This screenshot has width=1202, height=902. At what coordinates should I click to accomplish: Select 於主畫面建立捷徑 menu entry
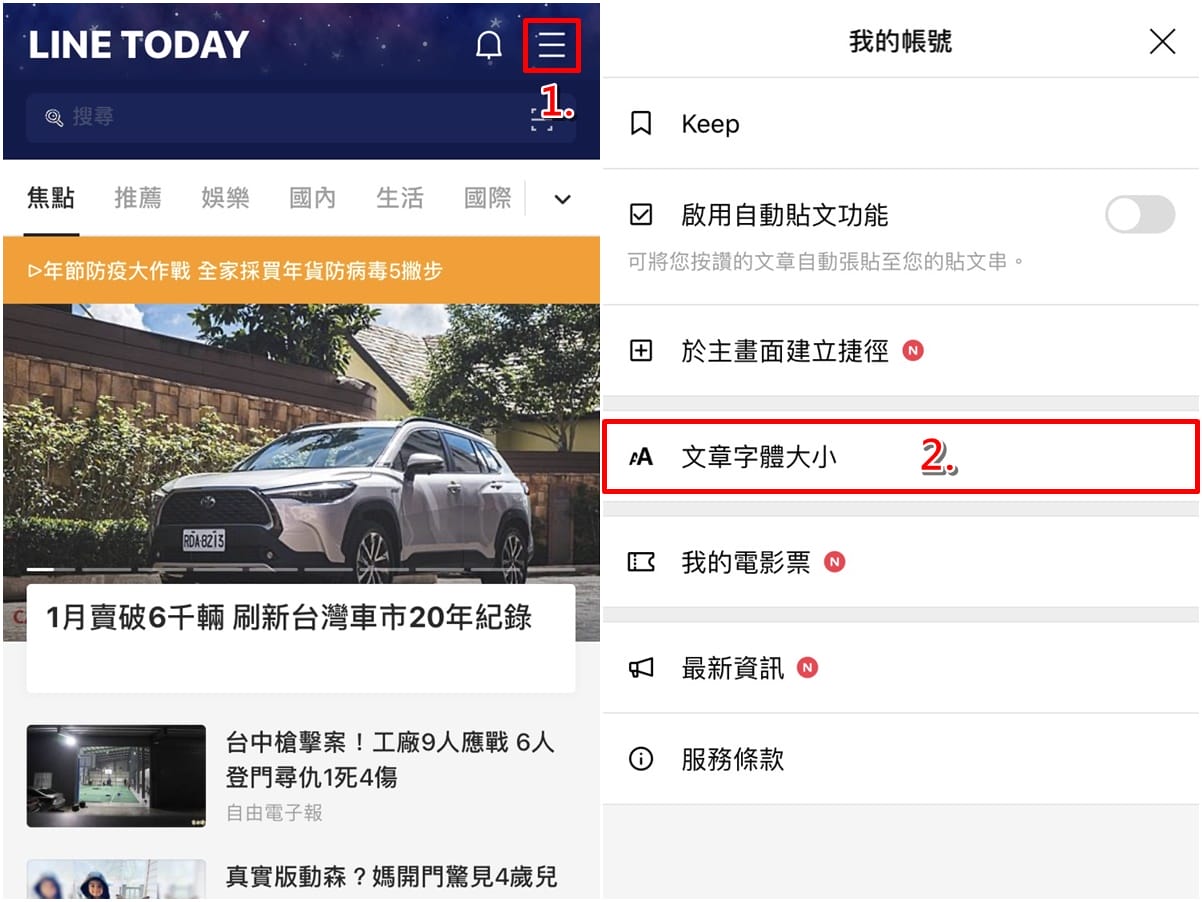[x=900, y=351]
